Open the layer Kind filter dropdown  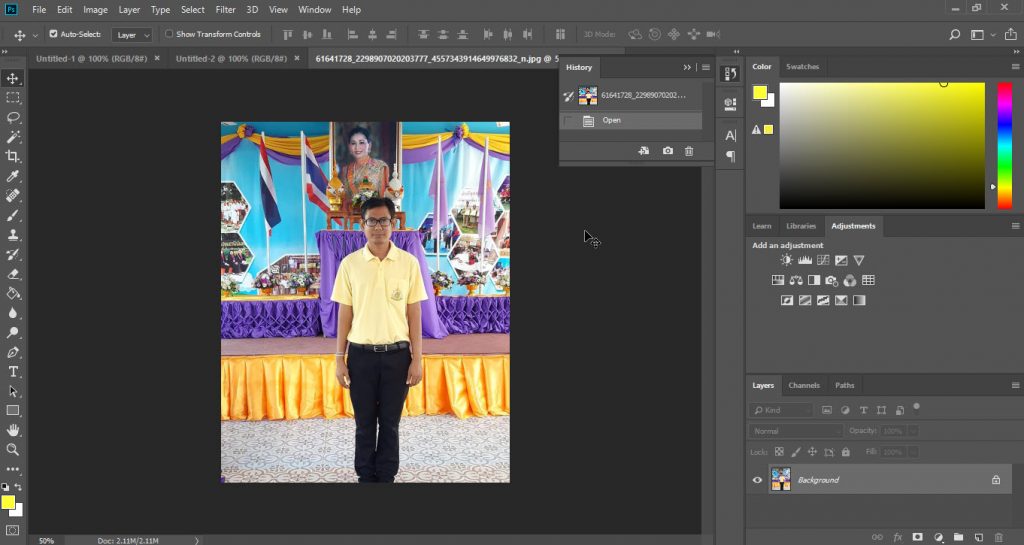tap(782, 410)
